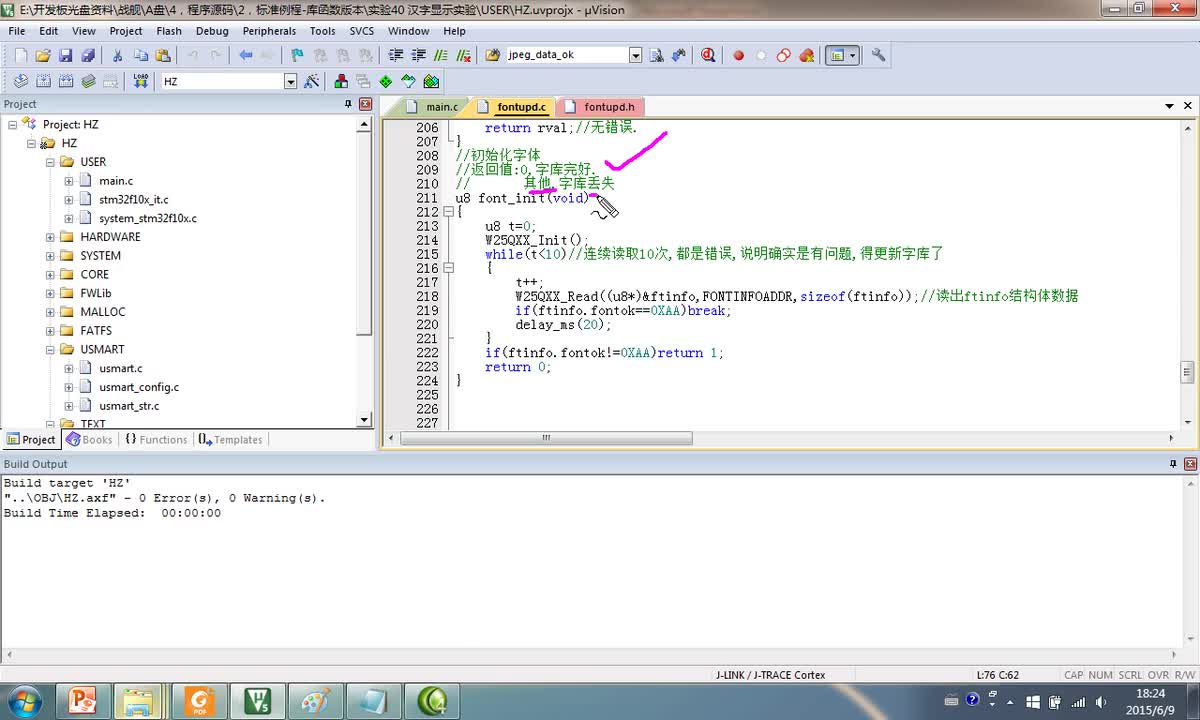
Task: Open Paint from the taskbar
Action: click(x=314, y=700)
